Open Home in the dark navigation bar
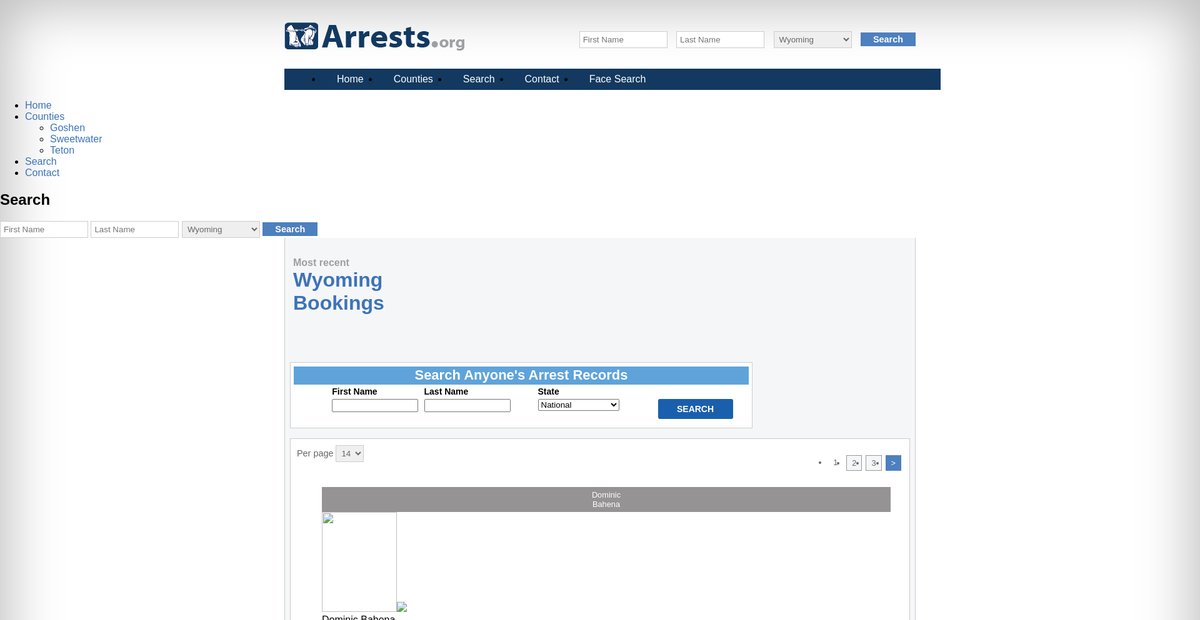 (350, 79)
